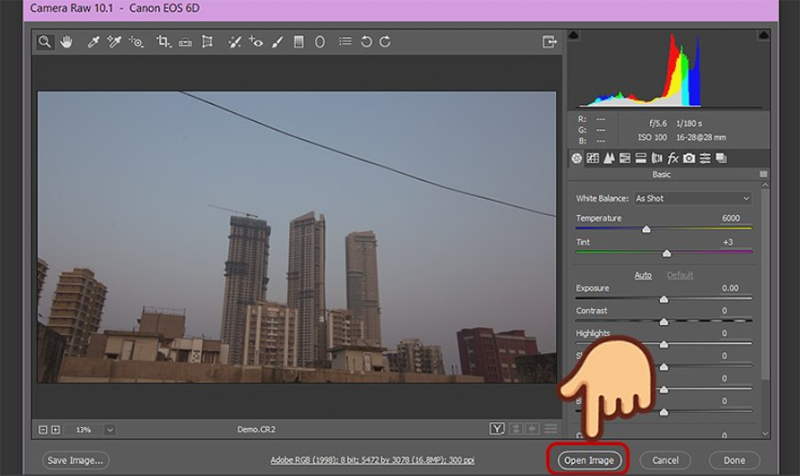Select the Graduated Filter tool
The image size is (800, 476).
coord(299,42)
